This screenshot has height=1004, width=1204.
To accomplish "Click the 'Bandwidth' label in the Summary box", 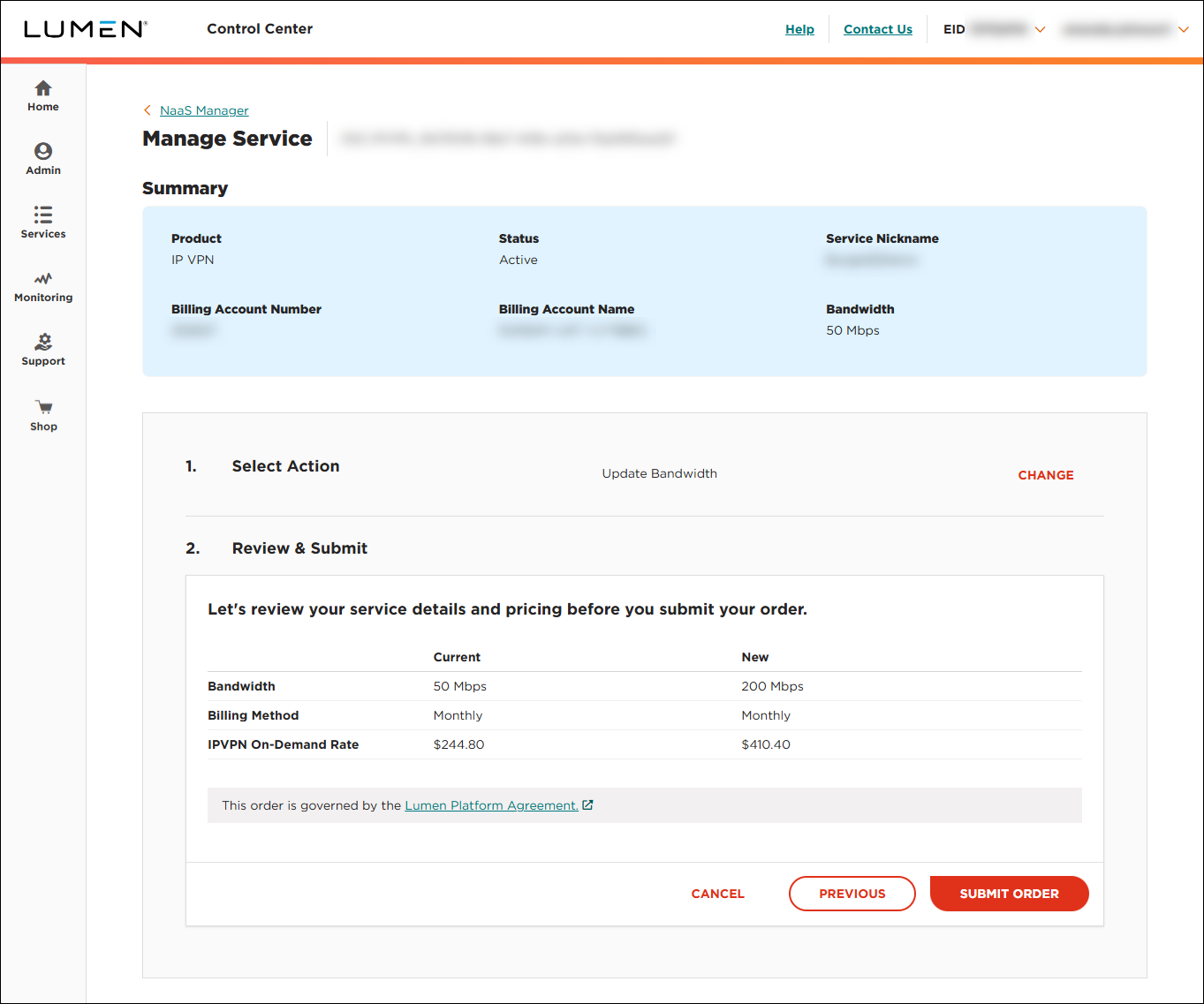I will pyautogui.click(x=860, y=309).
